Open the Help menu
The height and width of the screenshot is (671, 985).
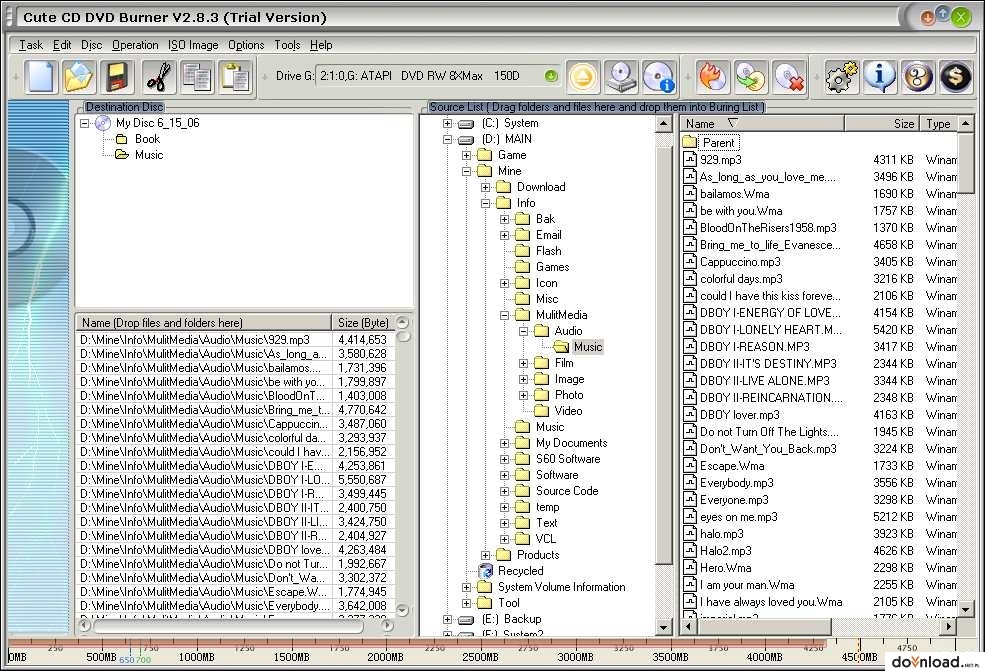tap(321, 45)
